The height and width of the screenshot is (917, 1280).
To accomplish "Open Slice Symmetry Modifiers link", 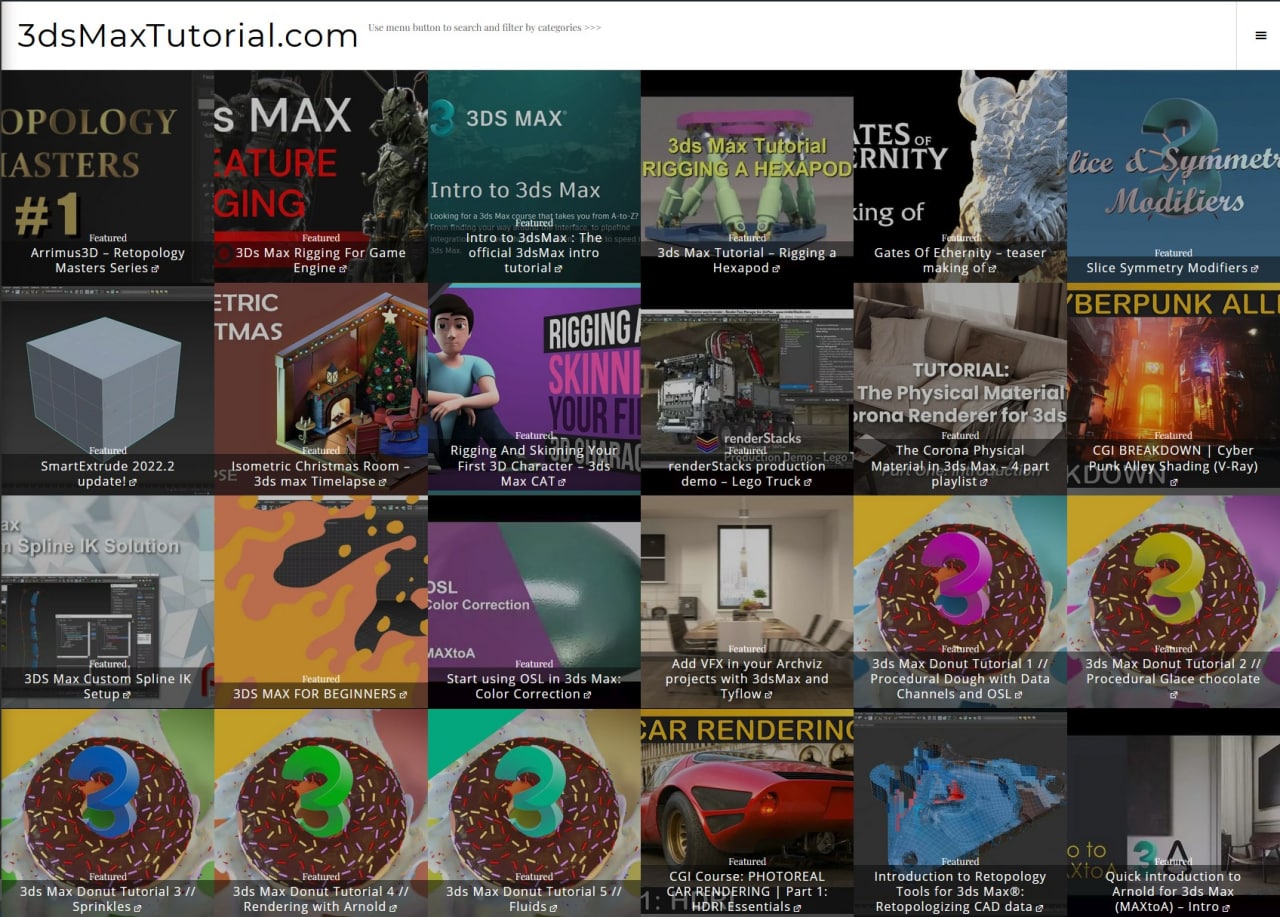I will 1173,268.
